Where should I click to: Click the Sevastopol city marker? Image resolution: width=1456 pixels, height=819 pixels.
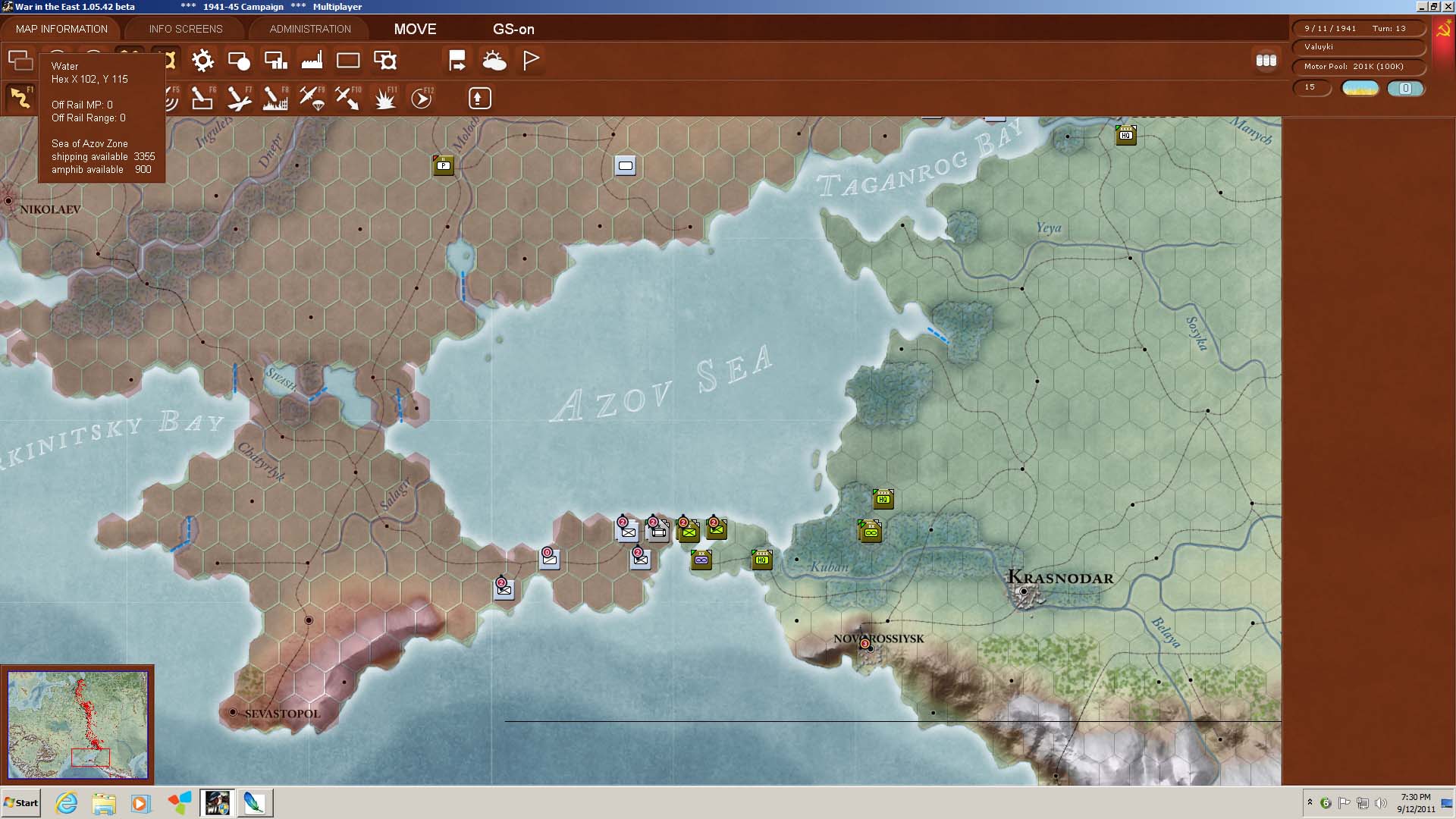click(x=233, y=712)
